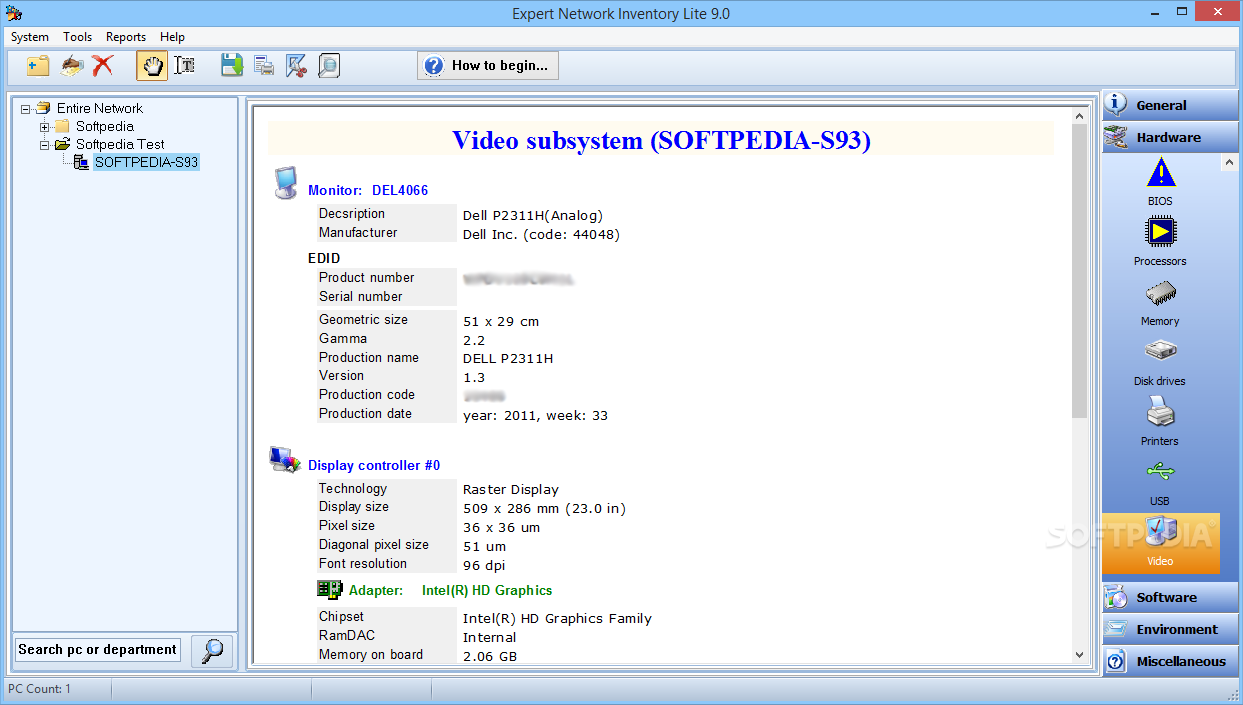This screenshot has height=705, width=1243.
Task: Select the Softpedia Test folder
Action: tap(120, 145)
